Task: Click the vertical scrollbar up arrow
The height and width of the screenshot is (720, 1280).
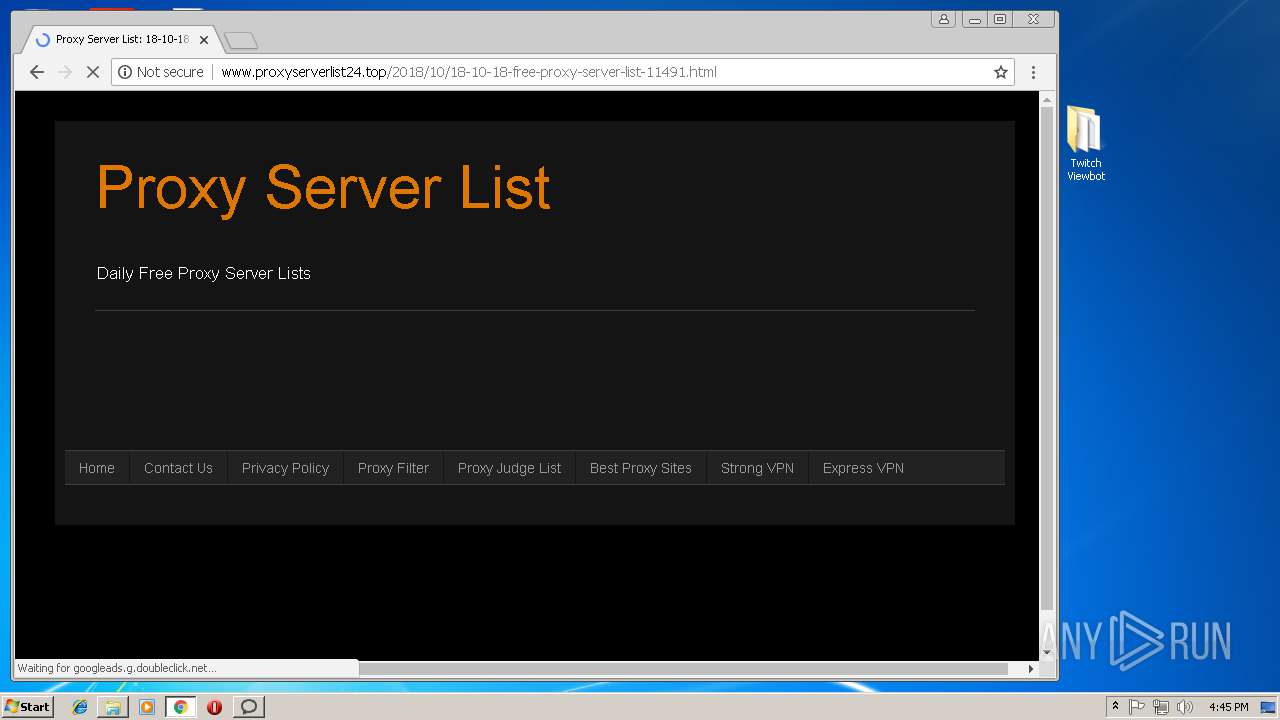Action: pos(1047,100)
